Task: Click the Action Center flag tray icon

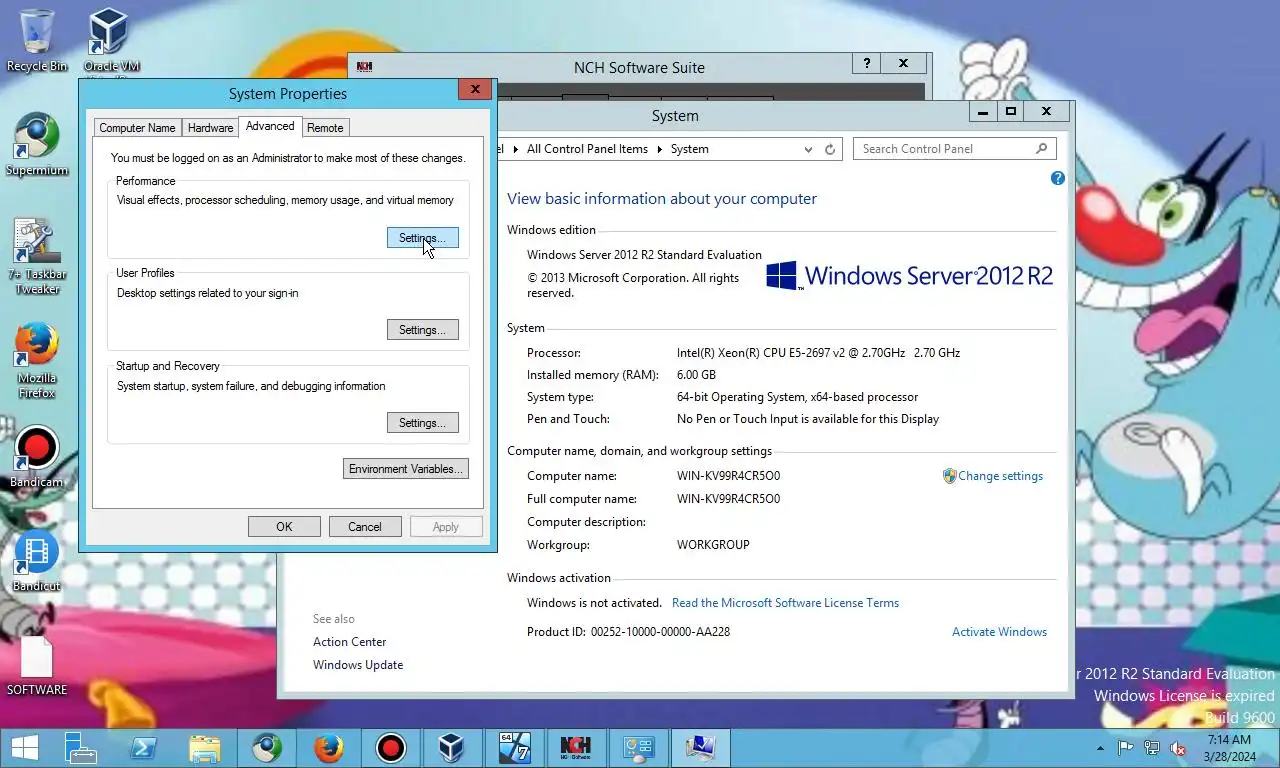Action: [1126, 748]
